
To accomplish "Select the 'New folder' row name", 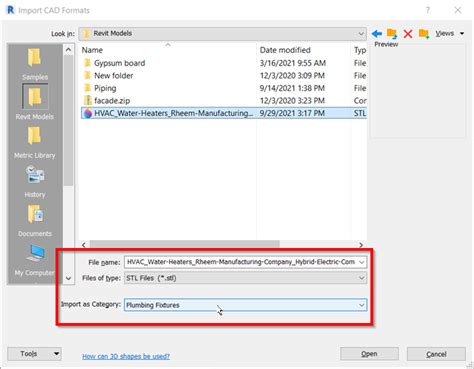I will [113, 76].
